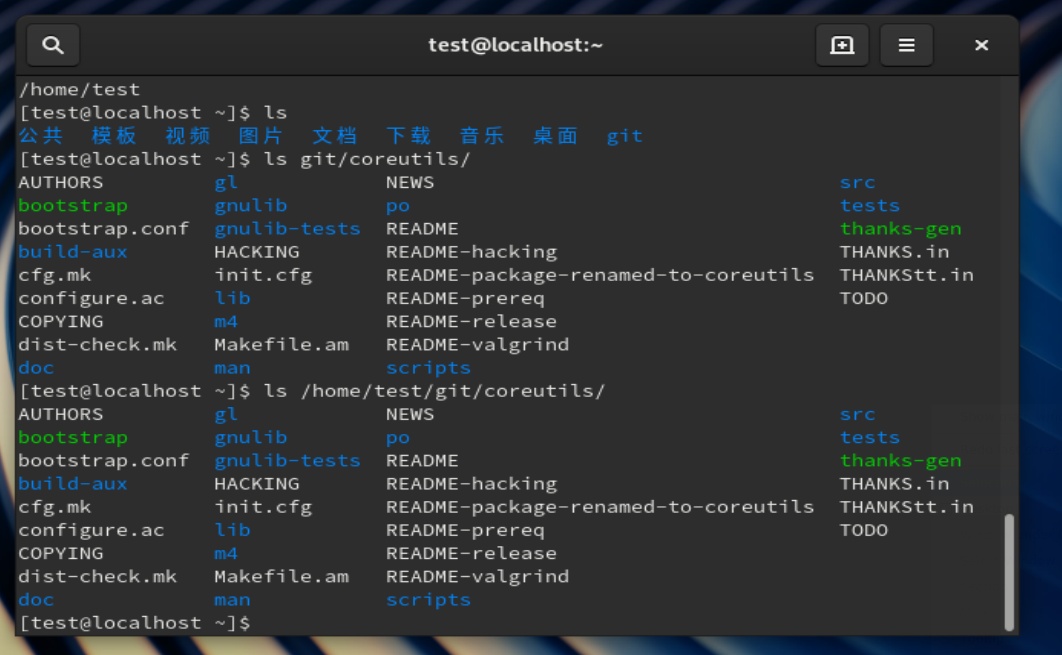Click gnulib-tests in the first listing
1062x655 pixels.
point(287,229)
